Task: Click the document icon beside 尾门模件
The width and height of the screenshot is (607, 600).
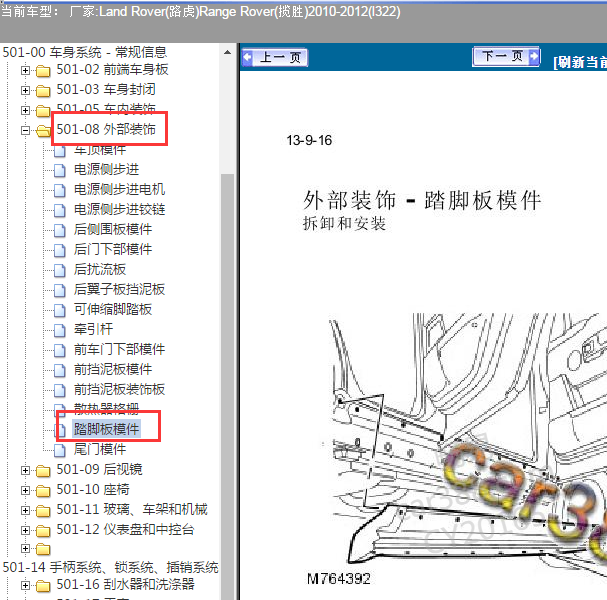Action: coord(60,450)
